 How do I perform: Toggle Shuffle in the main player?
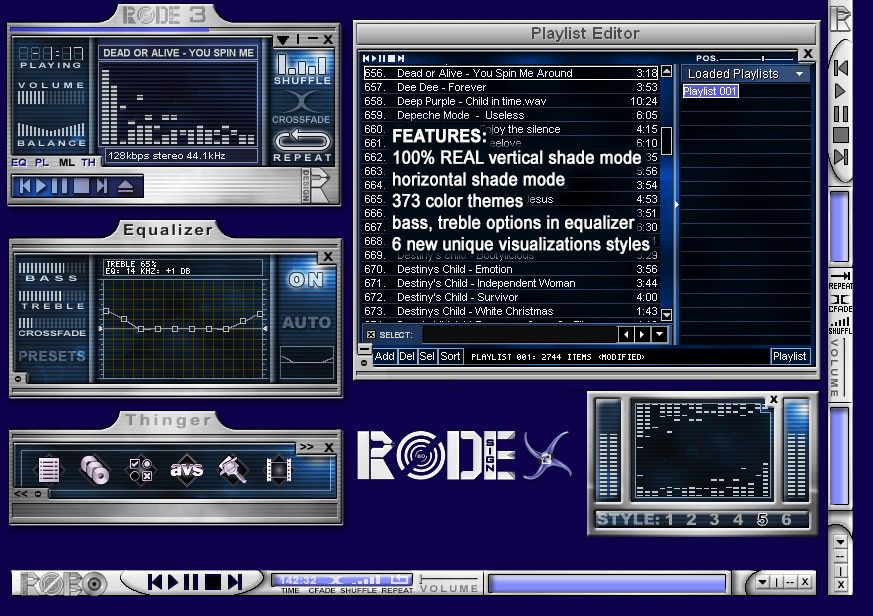[301, 70]
